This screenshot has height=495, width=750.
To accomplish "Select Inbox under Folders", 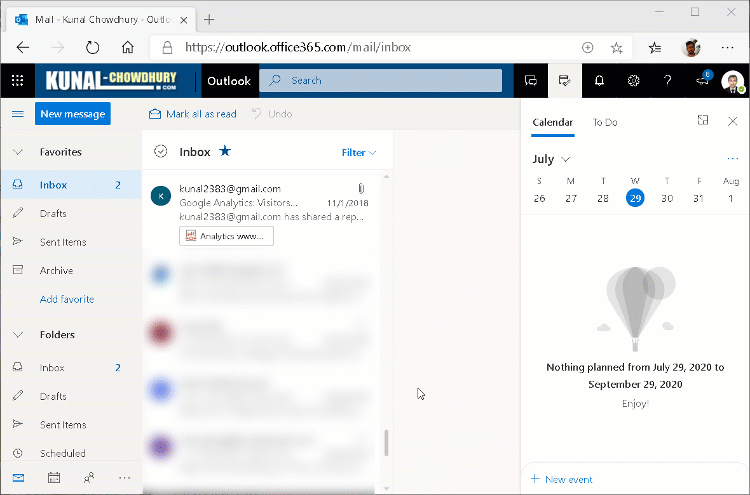I will 71,368.
